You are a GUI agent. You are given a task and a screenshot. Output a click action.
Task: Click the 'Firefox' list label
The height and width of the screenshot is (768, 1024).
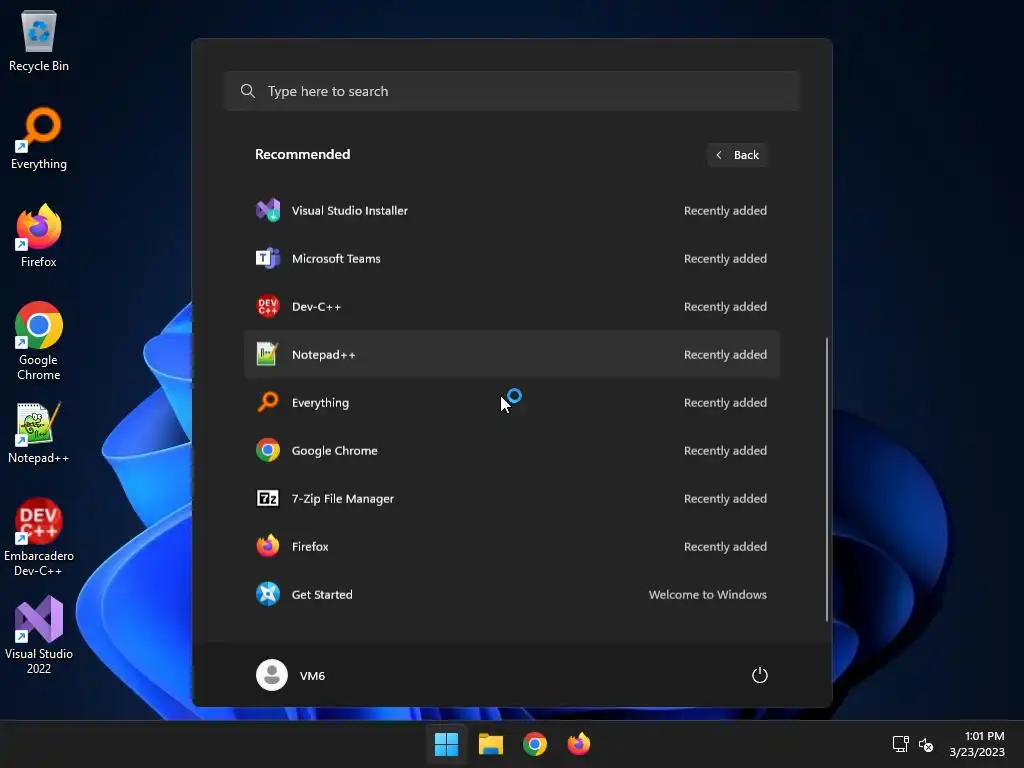(x=310, y=547)
